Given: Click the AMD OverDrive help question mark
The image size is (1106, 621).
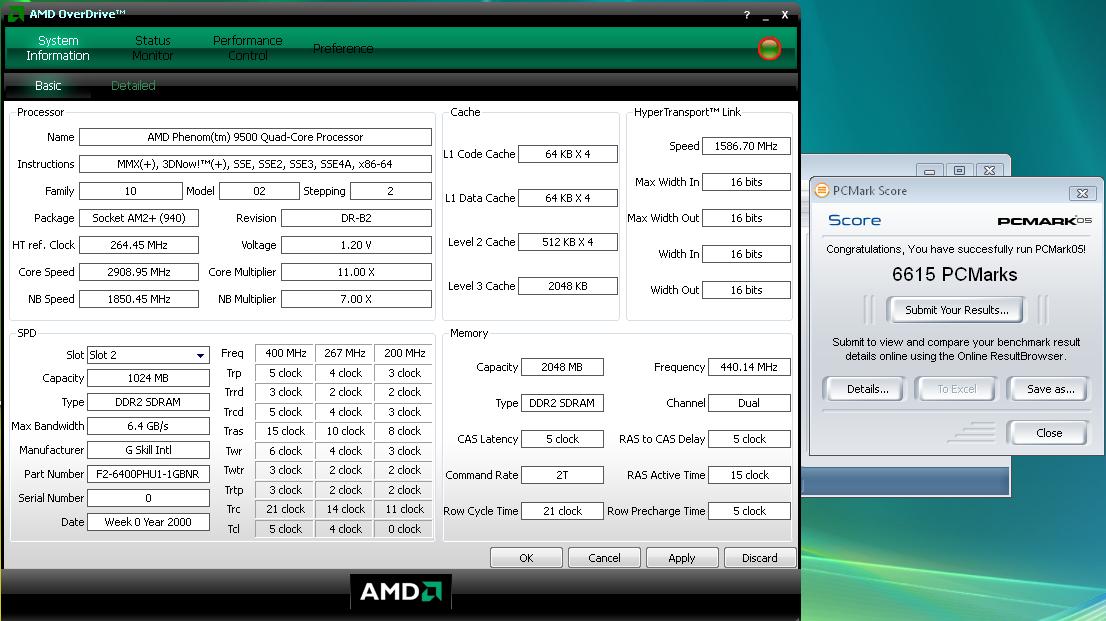Looking at the screenshot, I should (x=746, y=15).
